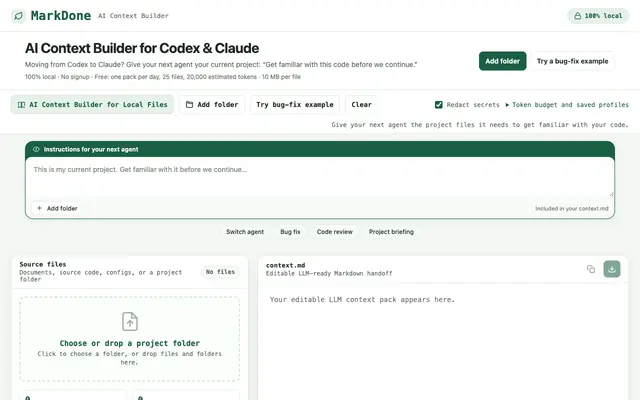
Task: Click the 'context.md' panel title
Action: pos(285,265)
